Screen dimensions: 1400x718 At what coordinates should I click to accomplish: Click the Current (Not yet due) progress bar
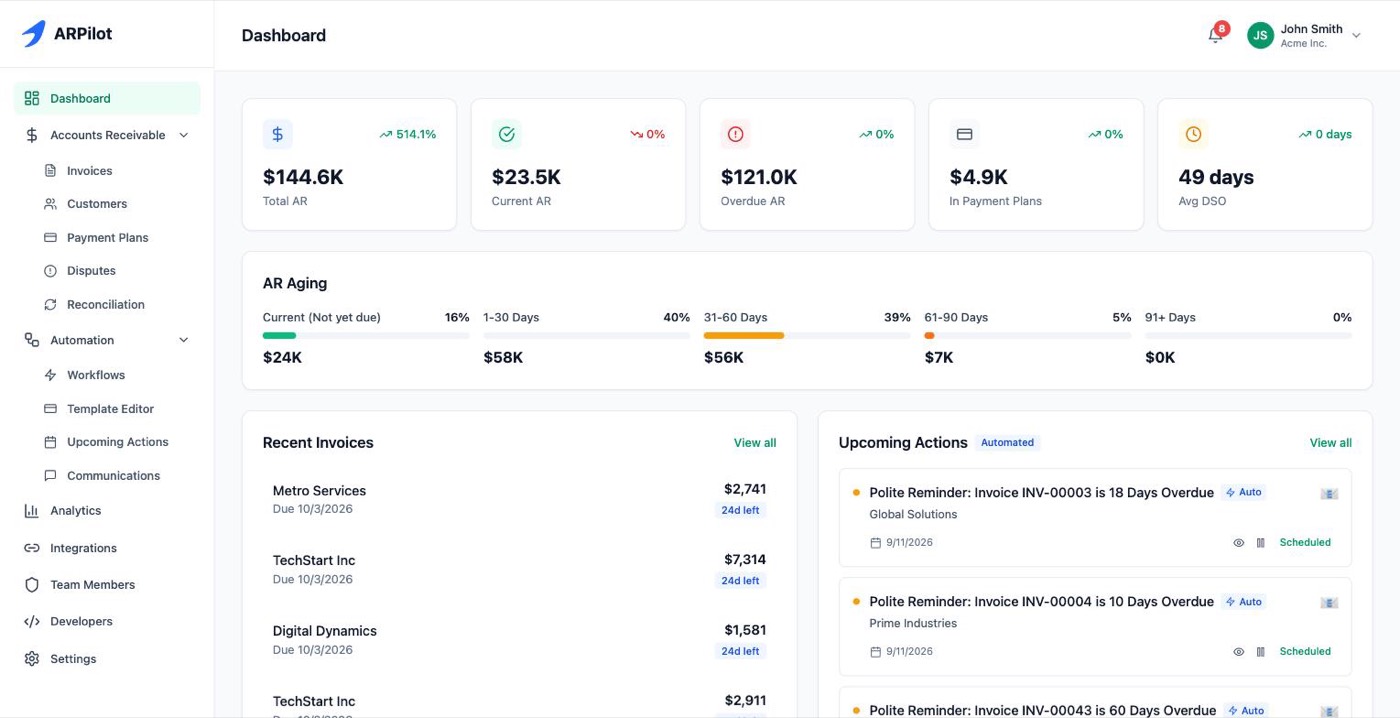click(x=366, y=336)
